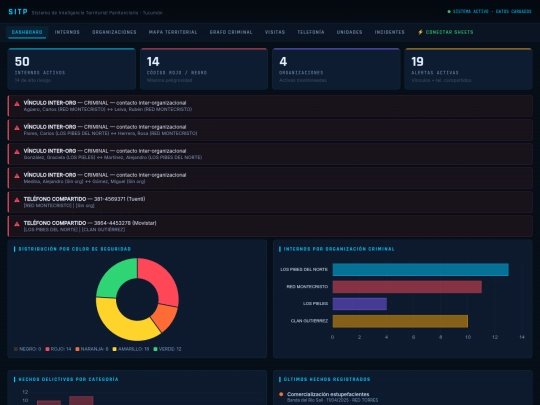
Task: Switch to the Internos tab
Action: [x=67, y=32]
